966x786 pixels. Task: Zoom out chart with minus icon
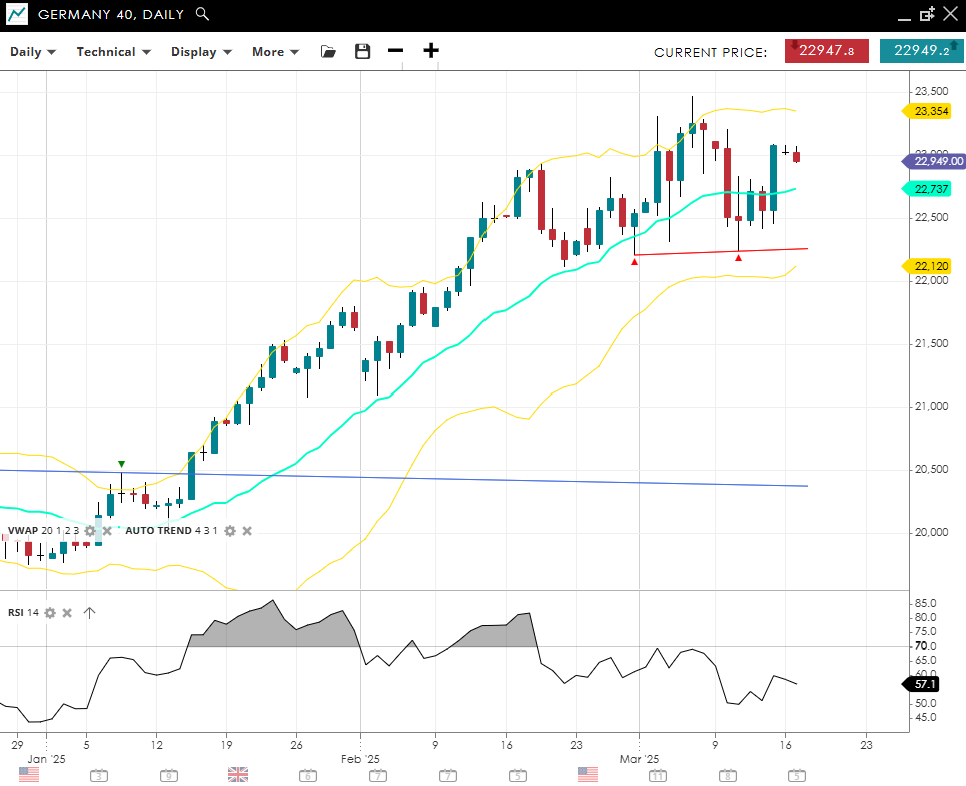pos(396,51)
